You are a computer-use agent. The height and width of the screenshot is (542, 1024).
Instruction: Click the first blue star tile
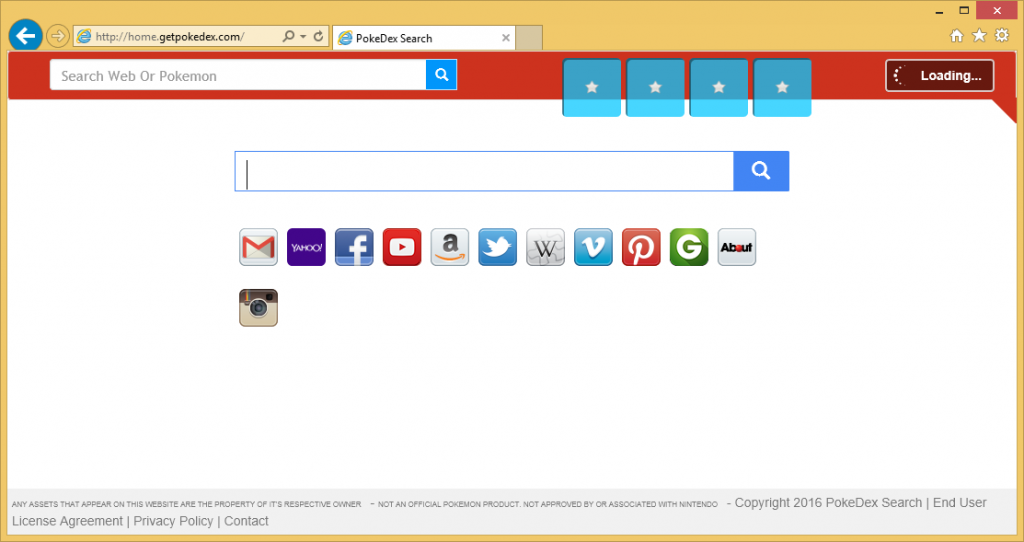coord(592,88)
